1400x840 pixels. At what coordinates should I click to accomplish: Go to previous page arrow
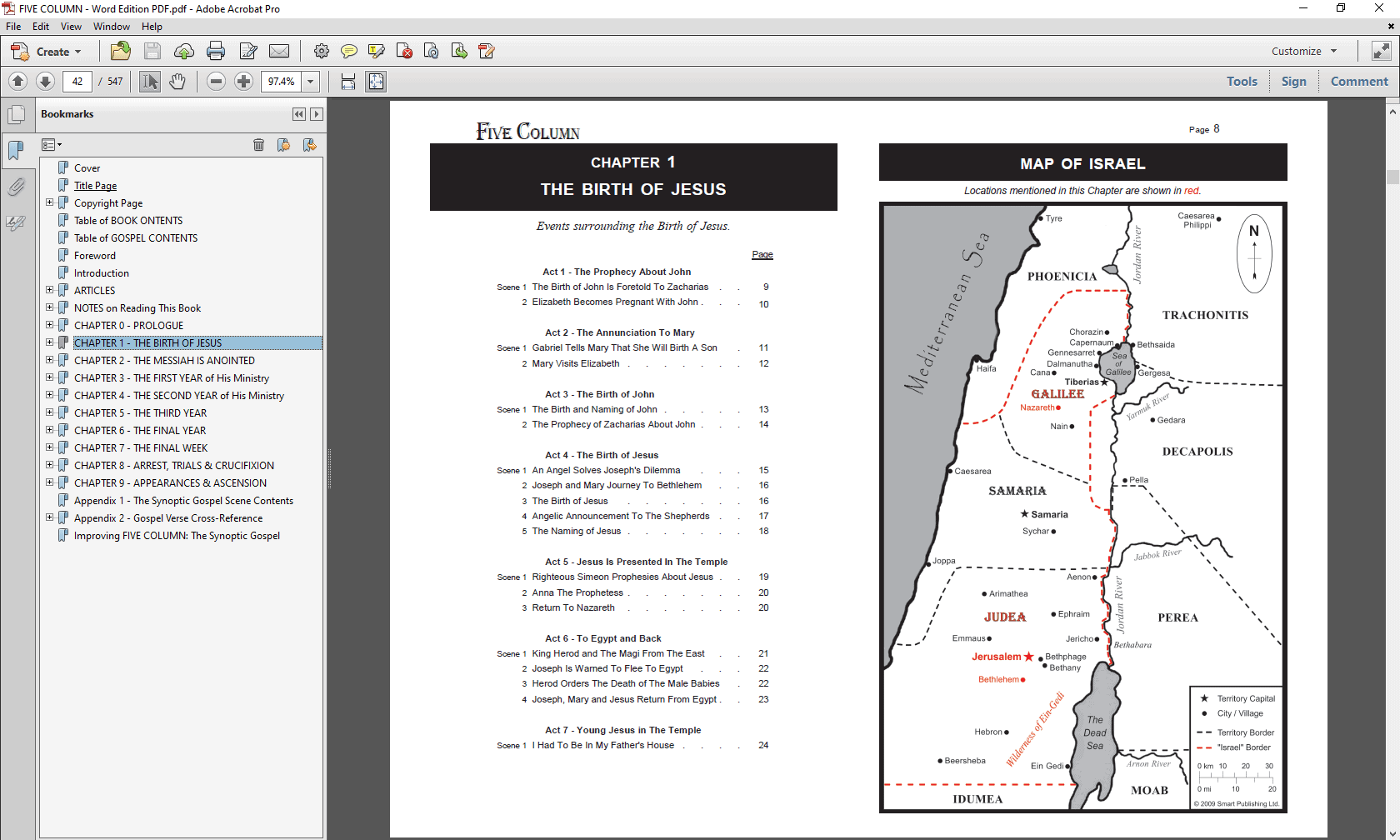[x=18, y=82]
